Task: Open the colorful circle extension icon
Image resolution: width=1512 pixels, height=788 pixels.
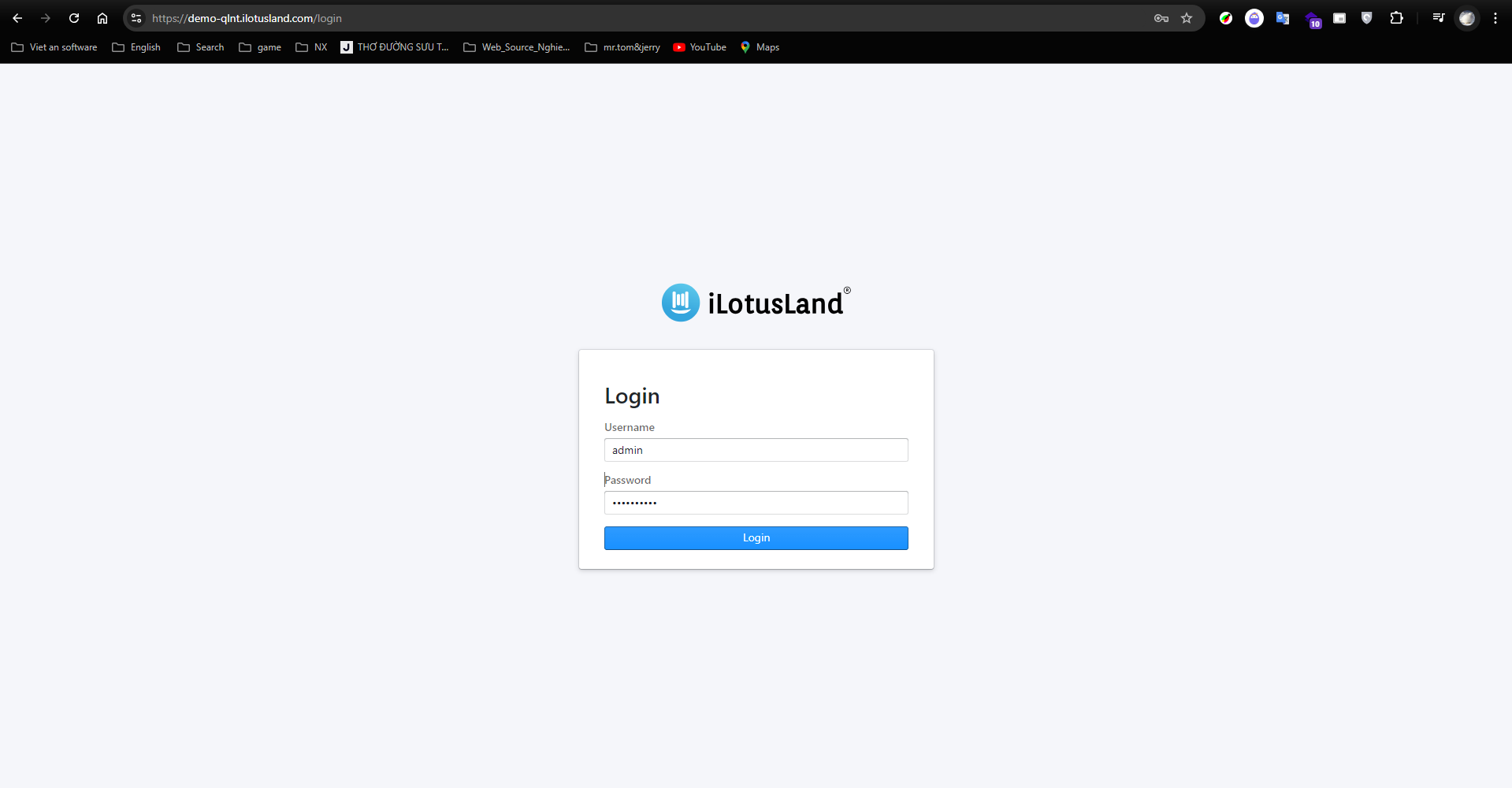Action: point(1226,18)
